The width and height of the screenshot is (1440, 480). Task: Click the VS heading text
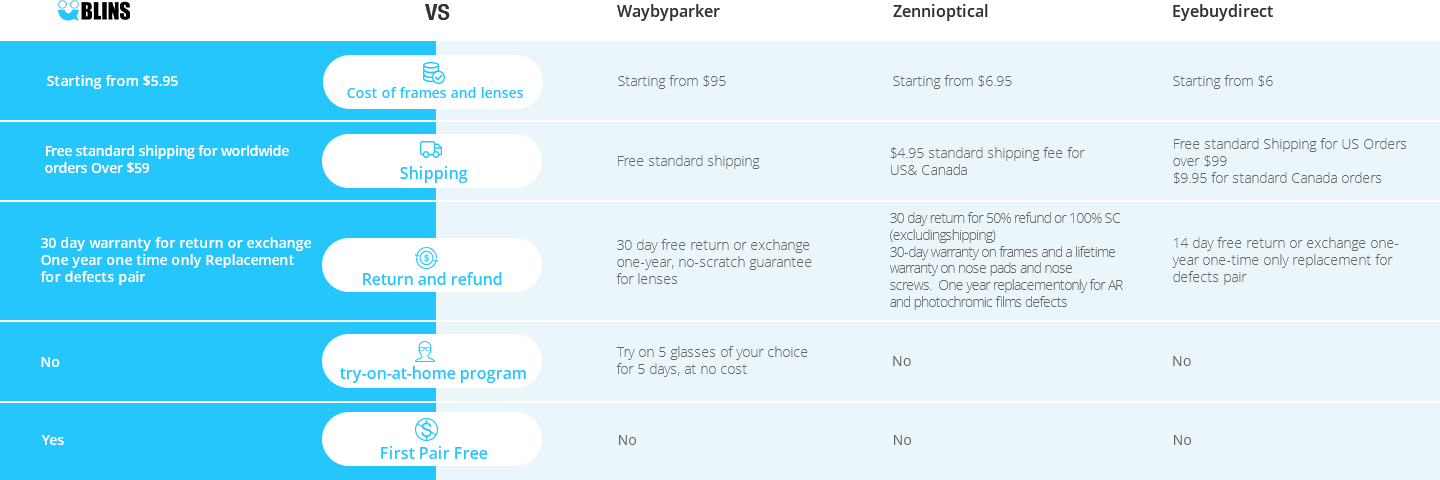(437, 13)
